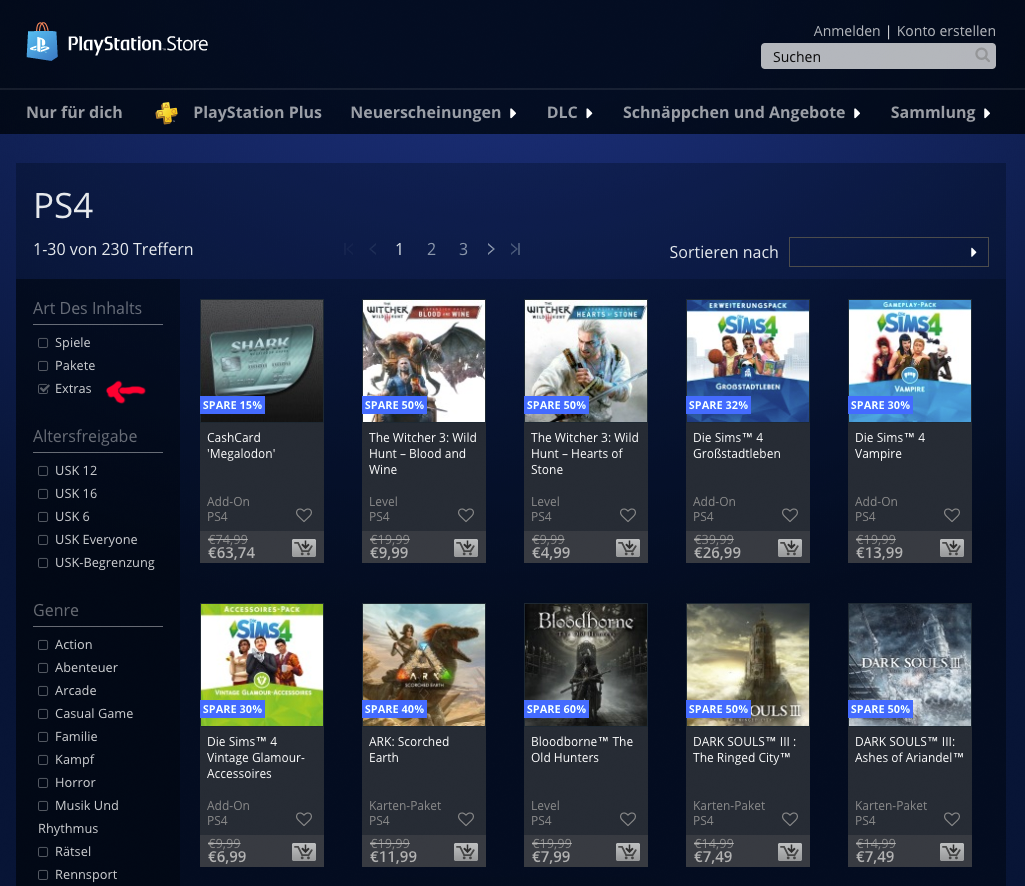Open the CashCard 'Megalodon' title

241,445
